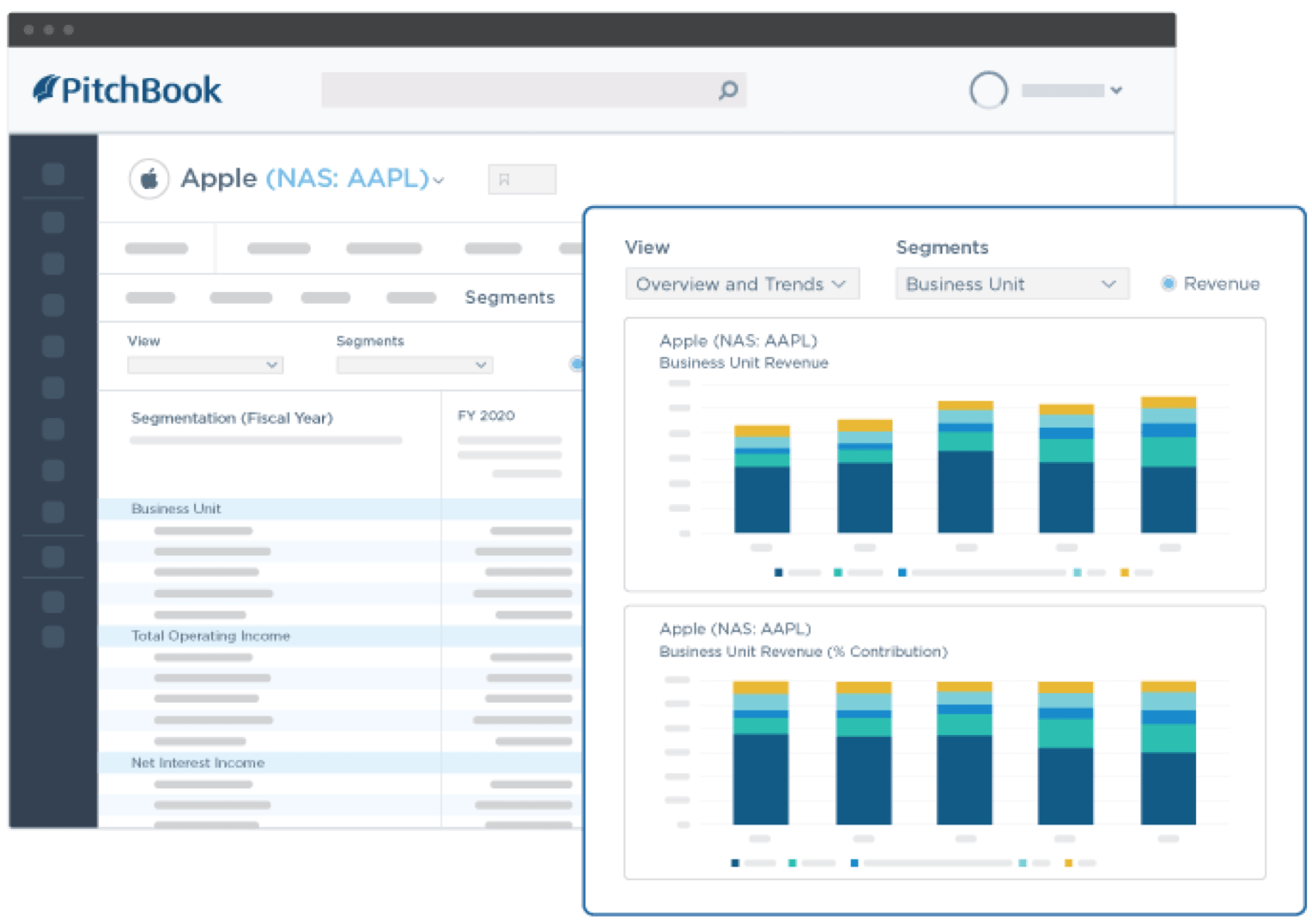The image size is (1312, 924).
Task: Click the Segmentation (Fiscal Year) header
Action: (x=232, y=418)
